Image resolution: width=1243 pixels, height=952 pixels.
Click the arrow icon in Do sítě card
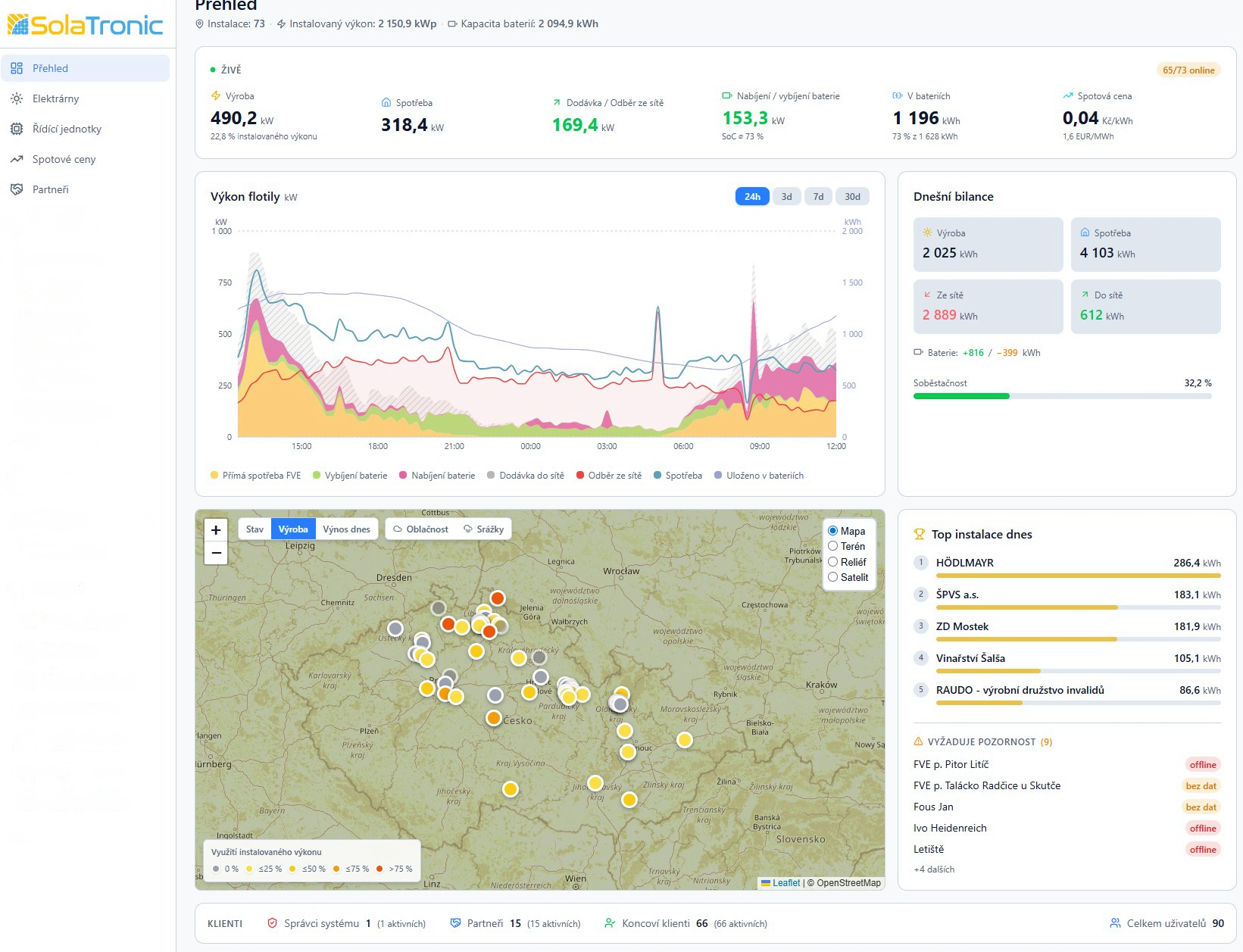click(x=1085, y=295)
